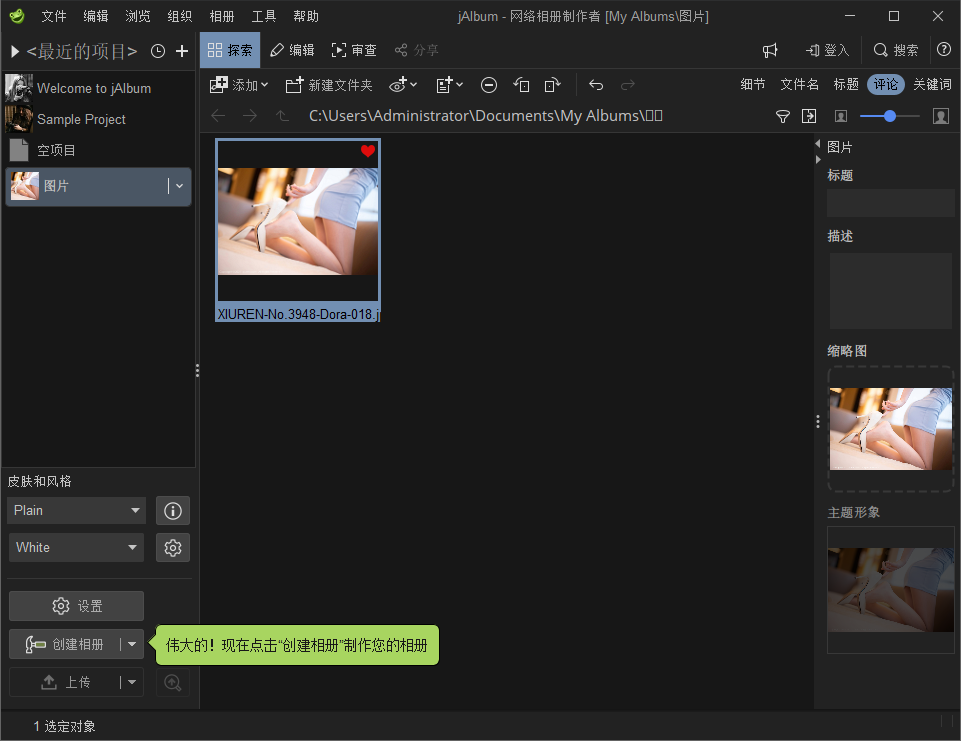The width and height of the screenshot is (961, 741).
Task: Open 相册 Album menu
Action: coord(222,17)
